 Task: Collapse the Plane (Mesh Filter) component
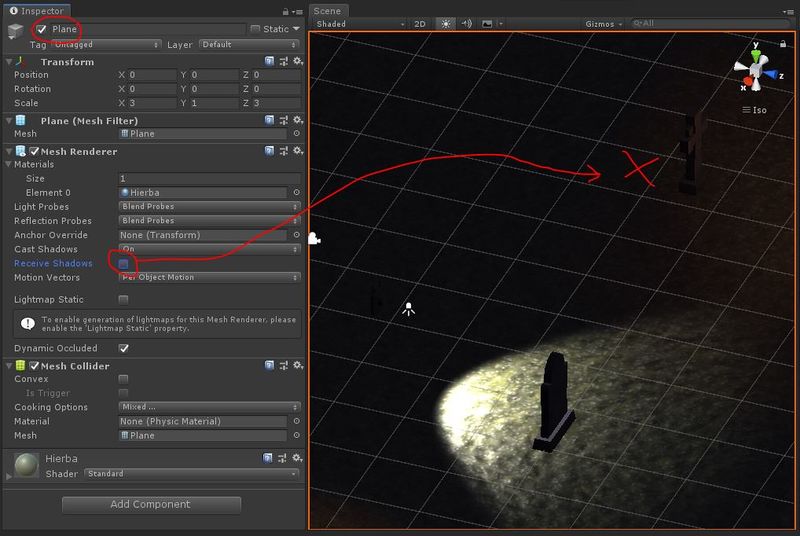tap(9, 121)
